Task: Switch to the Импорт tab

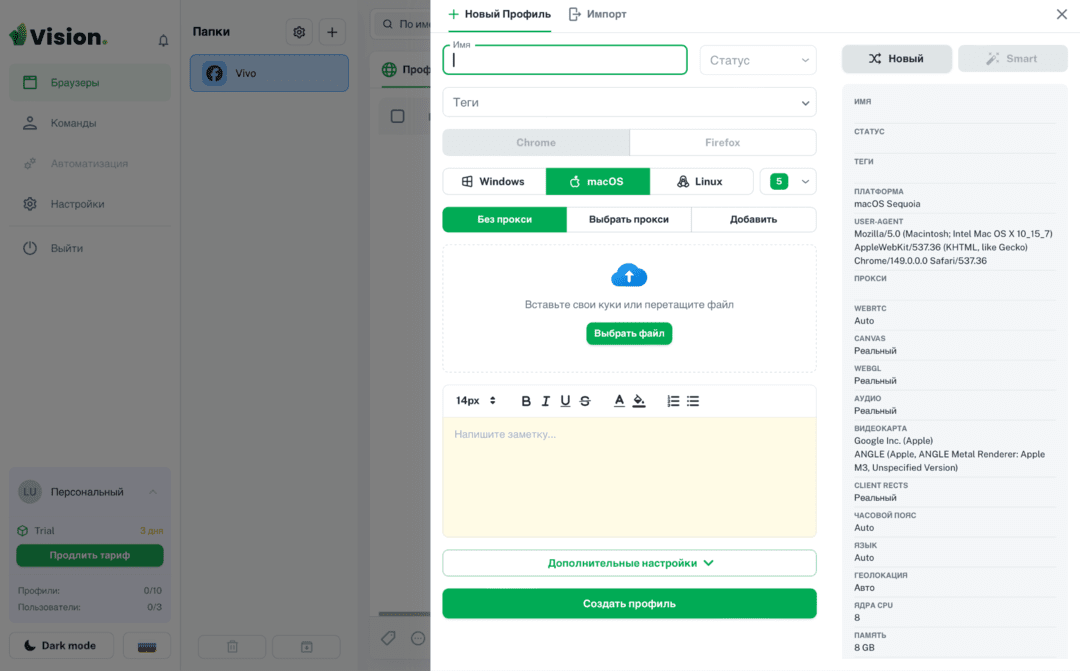Action: pyautogui.click(x=597, y=14)
